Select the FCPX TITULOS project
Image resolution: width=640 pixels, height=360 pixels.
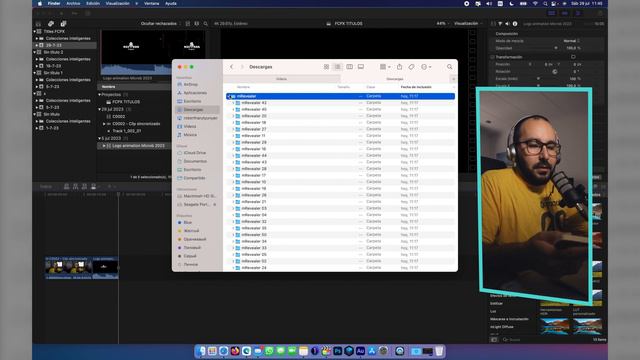tap(126, 102)
